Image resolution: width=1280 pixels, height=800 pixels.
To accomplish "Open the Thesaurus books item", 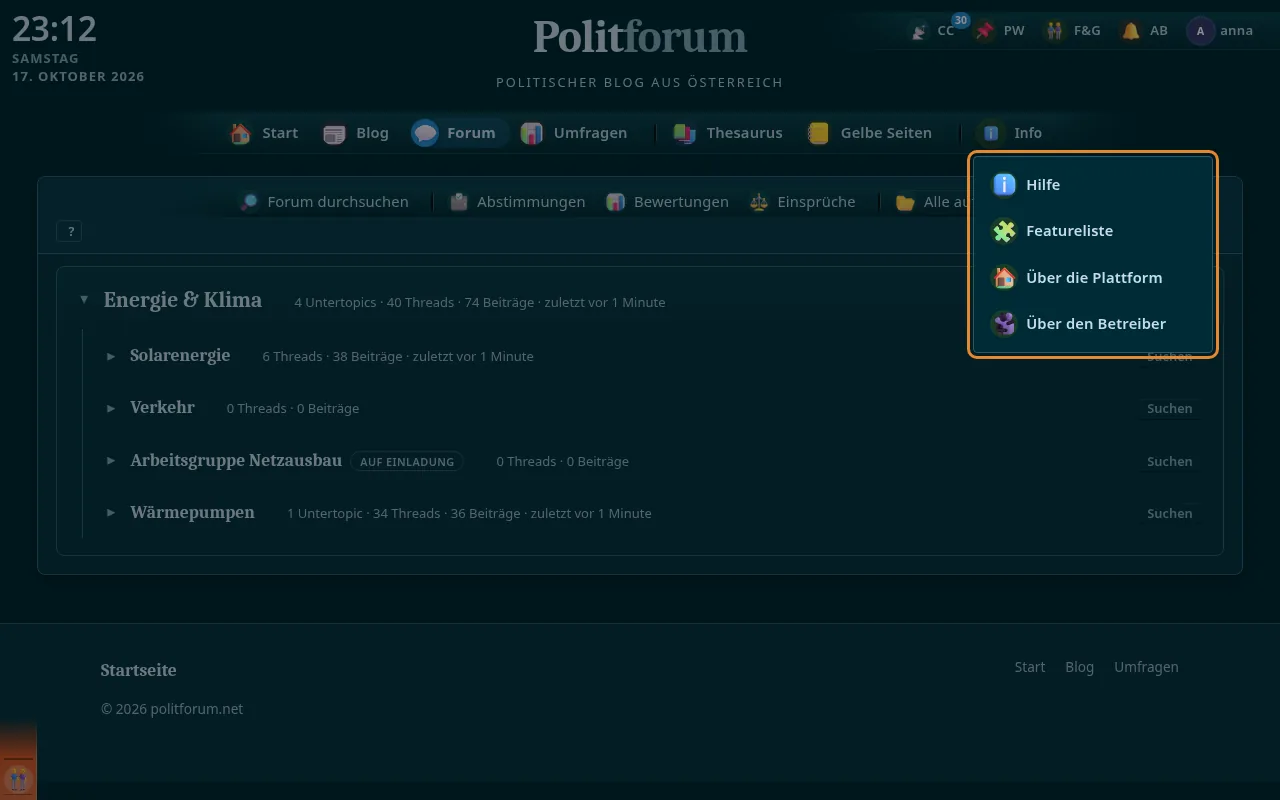I will coord(728,133).
